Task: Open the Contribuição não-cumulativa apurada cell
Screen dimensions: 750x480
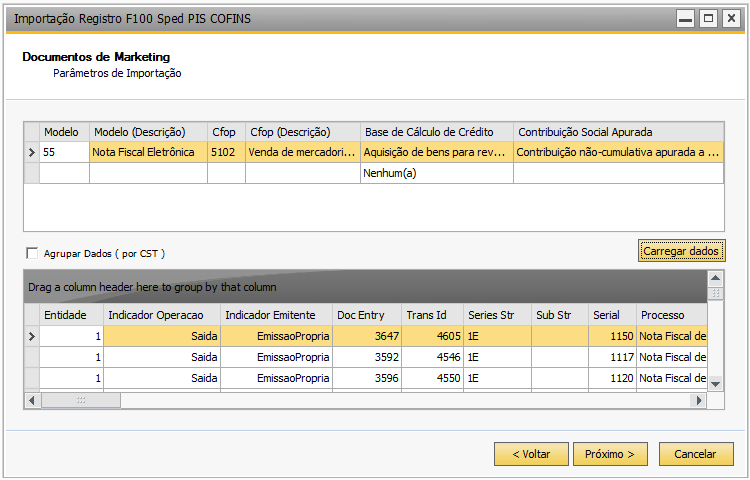Action: (618, 152)
